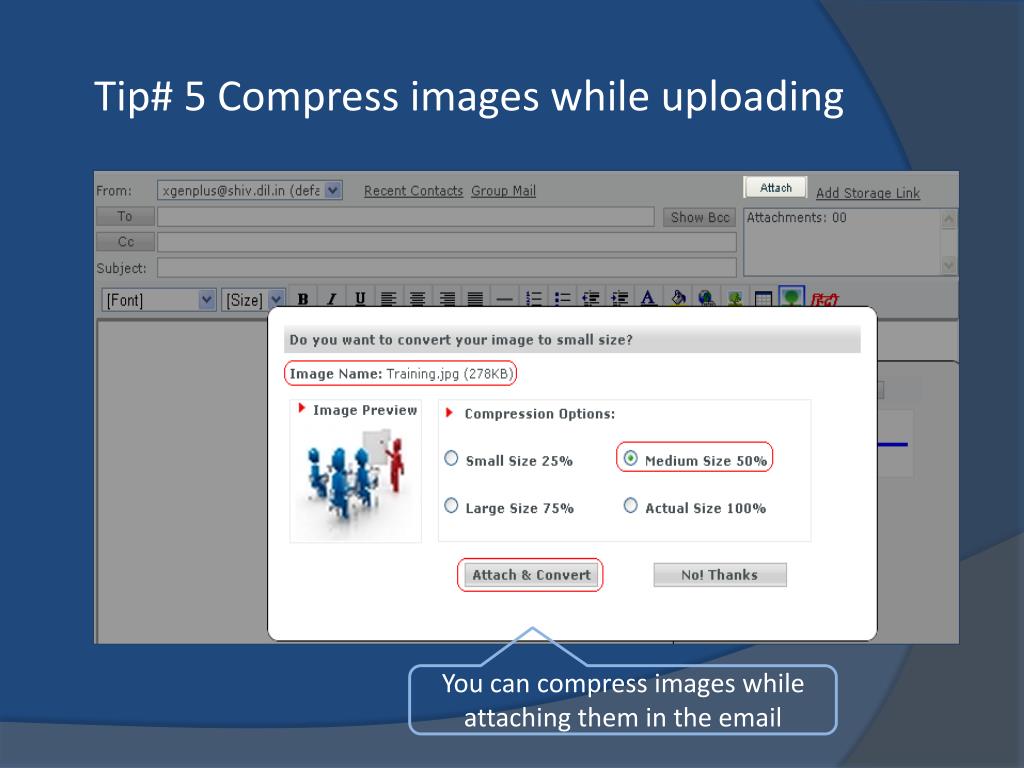
Task: Click highlighted tree image upload icon
Action: (792, 298)
